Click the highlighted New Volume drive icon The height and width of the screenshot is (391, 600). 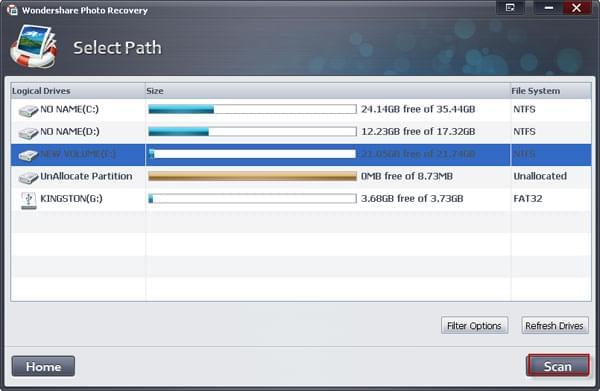[x=28, y=155]
